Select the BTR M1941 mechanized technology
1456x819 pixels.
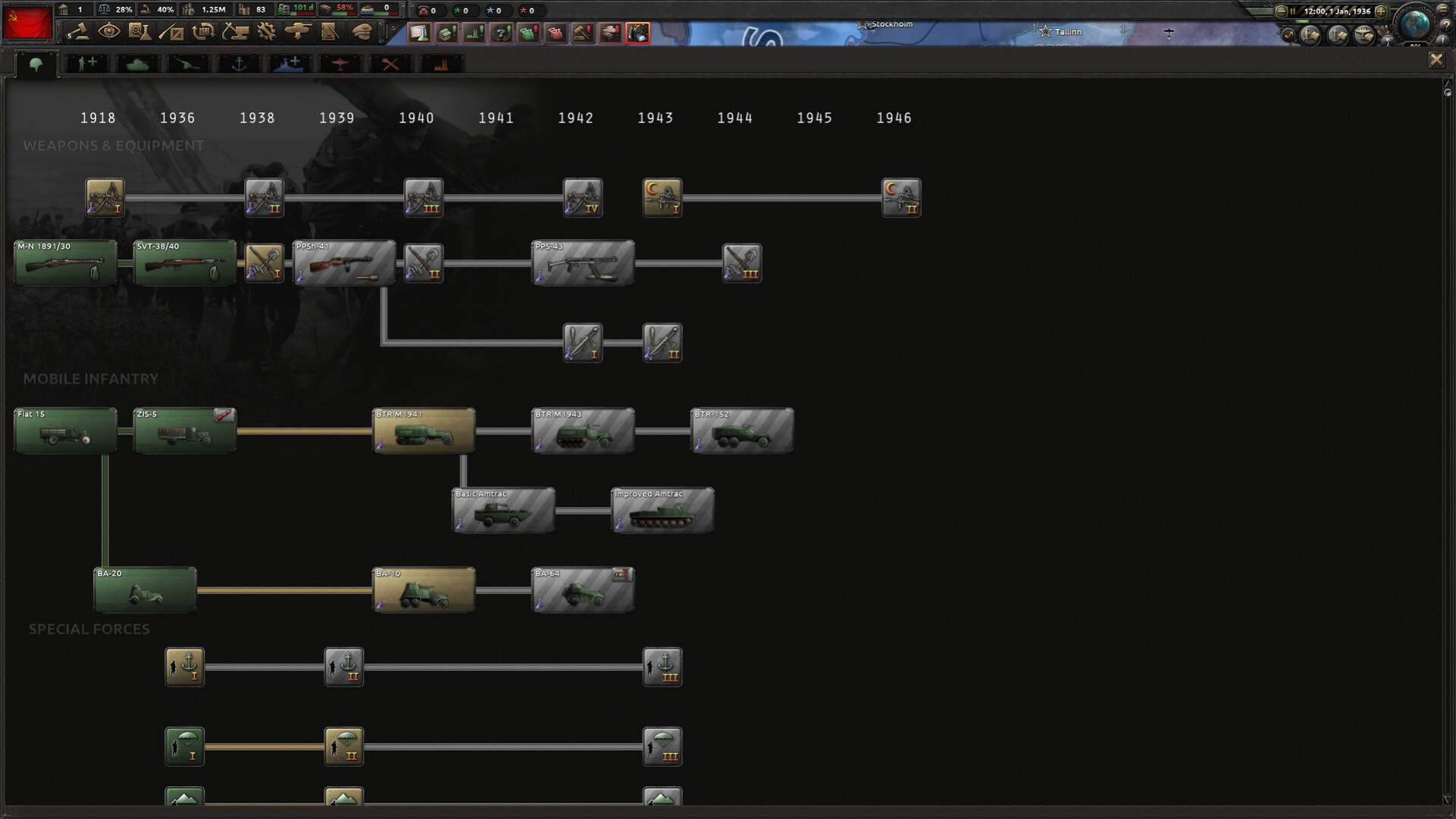[x=424, y=430]
